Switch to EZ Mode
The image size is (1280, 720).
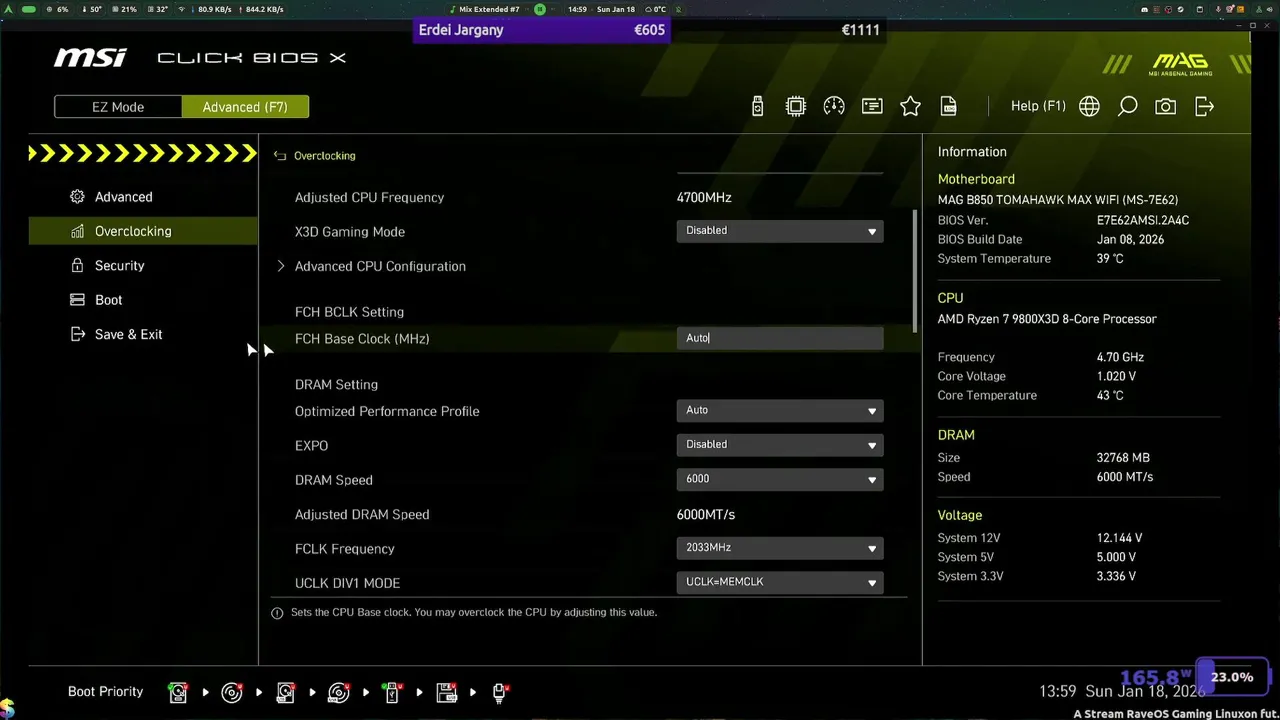click(x=118, y=107)
